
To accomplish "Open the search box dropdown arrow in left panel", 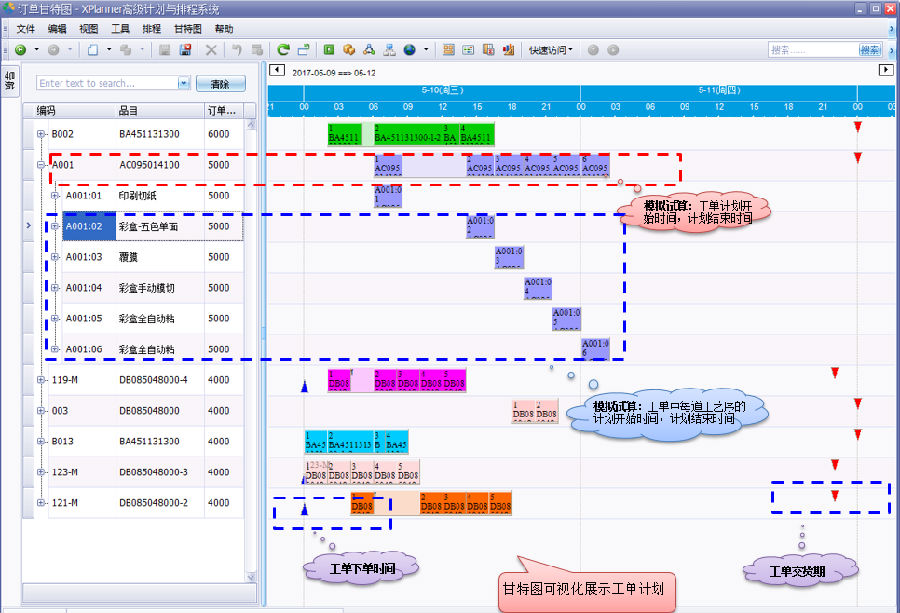I will pos(183,83).
